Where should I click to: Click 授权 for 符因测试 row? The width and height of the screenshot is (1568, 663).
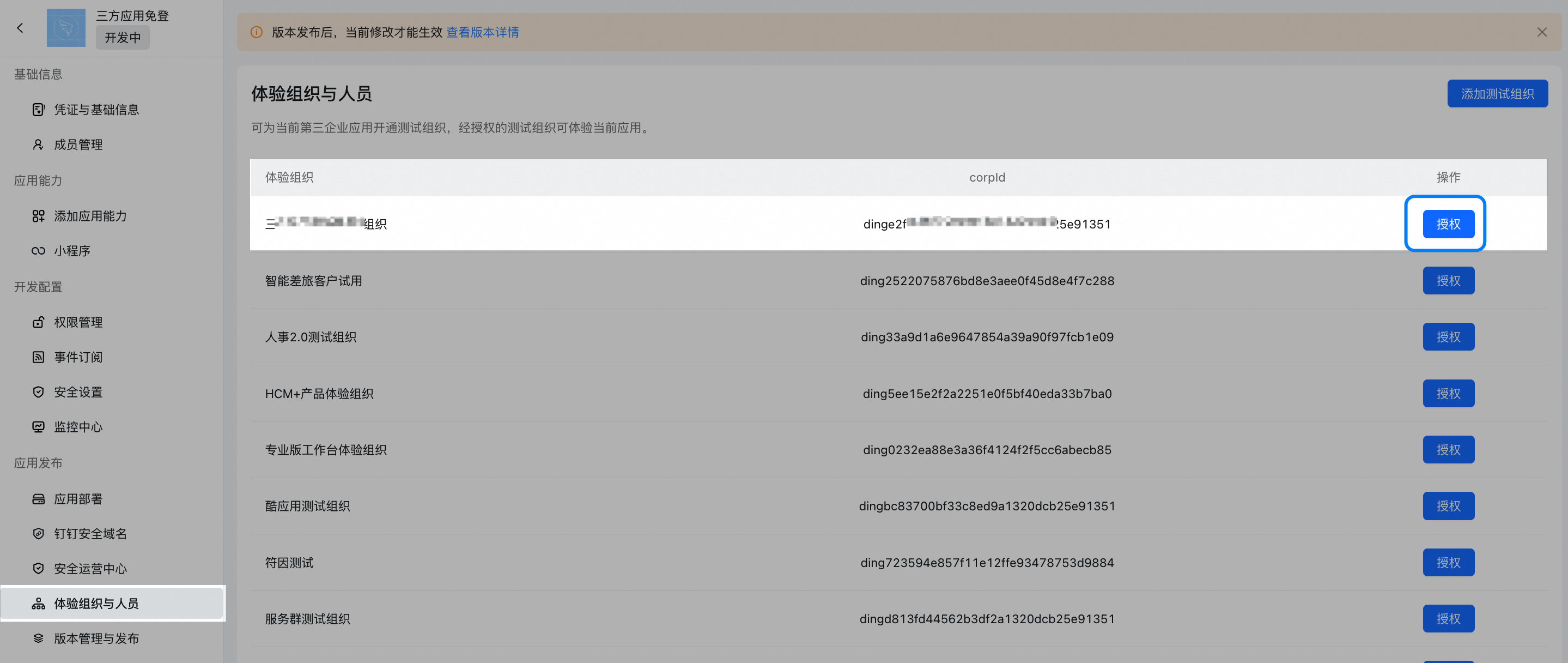click(1448, 563)
